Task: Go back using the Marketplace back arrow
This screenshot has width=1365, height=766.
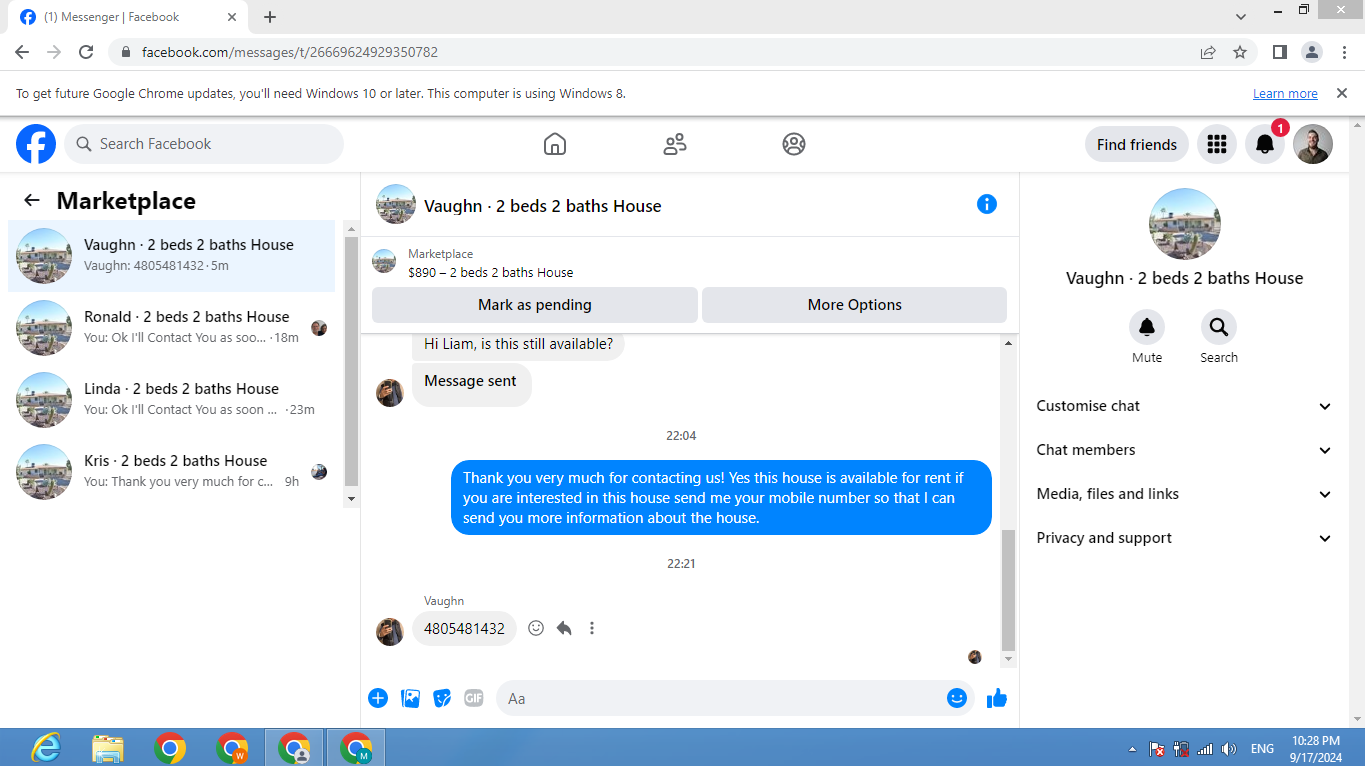Action: [32, 200]
